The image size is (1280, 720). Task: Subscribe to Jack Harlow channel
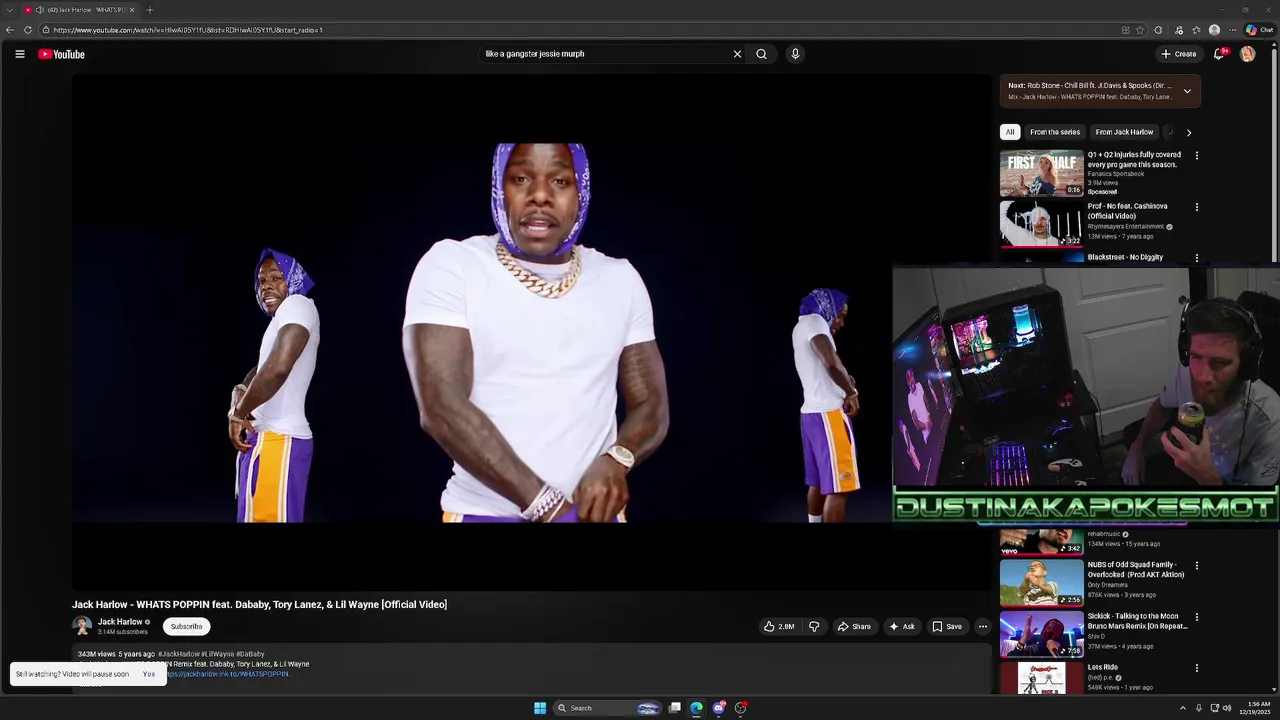click(186, 627)
